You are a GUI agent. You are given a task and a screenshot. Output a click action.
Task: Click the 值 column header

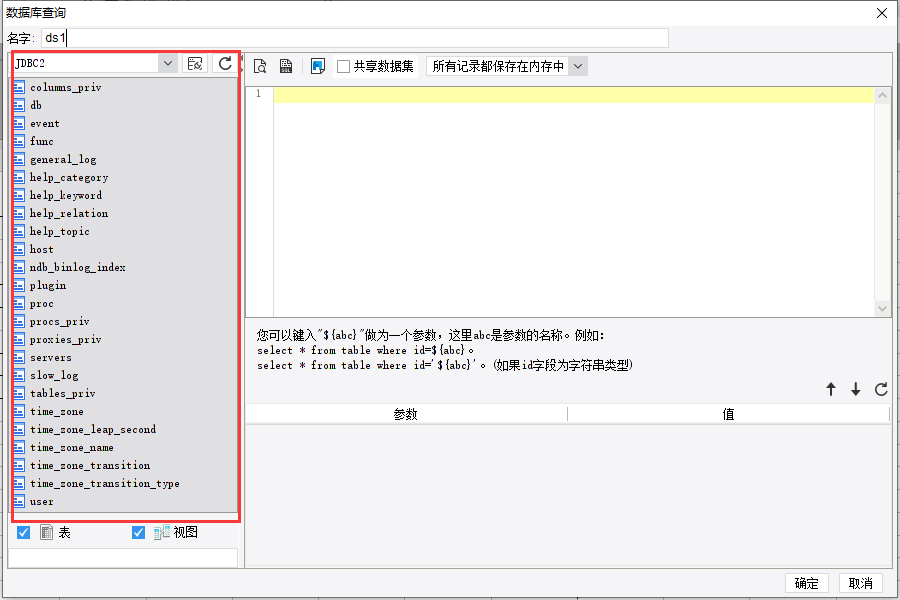pyautogui.click(x=728, y=414)
